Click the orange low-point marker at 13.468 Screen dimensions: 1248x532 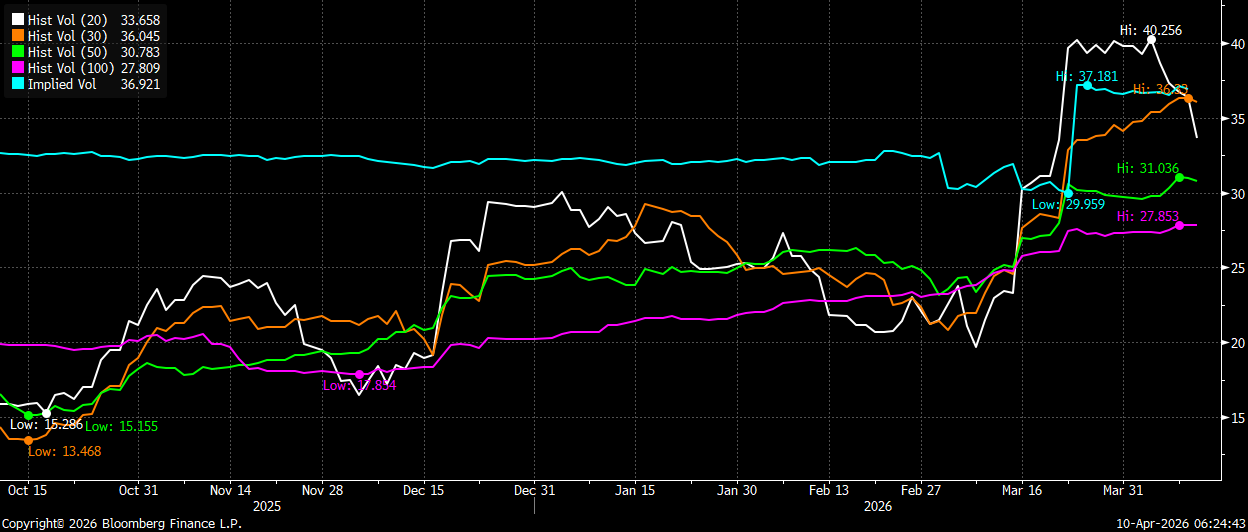pyautogui.click(x=28, y=440)
